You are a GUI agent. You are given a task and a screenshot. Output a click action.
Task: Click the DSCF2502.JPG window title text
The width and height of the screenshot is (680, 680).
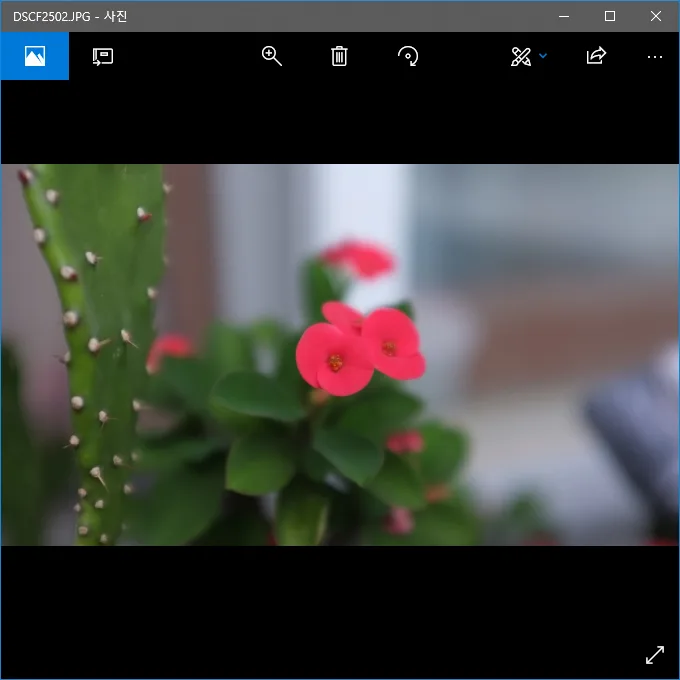click(70, 16)
